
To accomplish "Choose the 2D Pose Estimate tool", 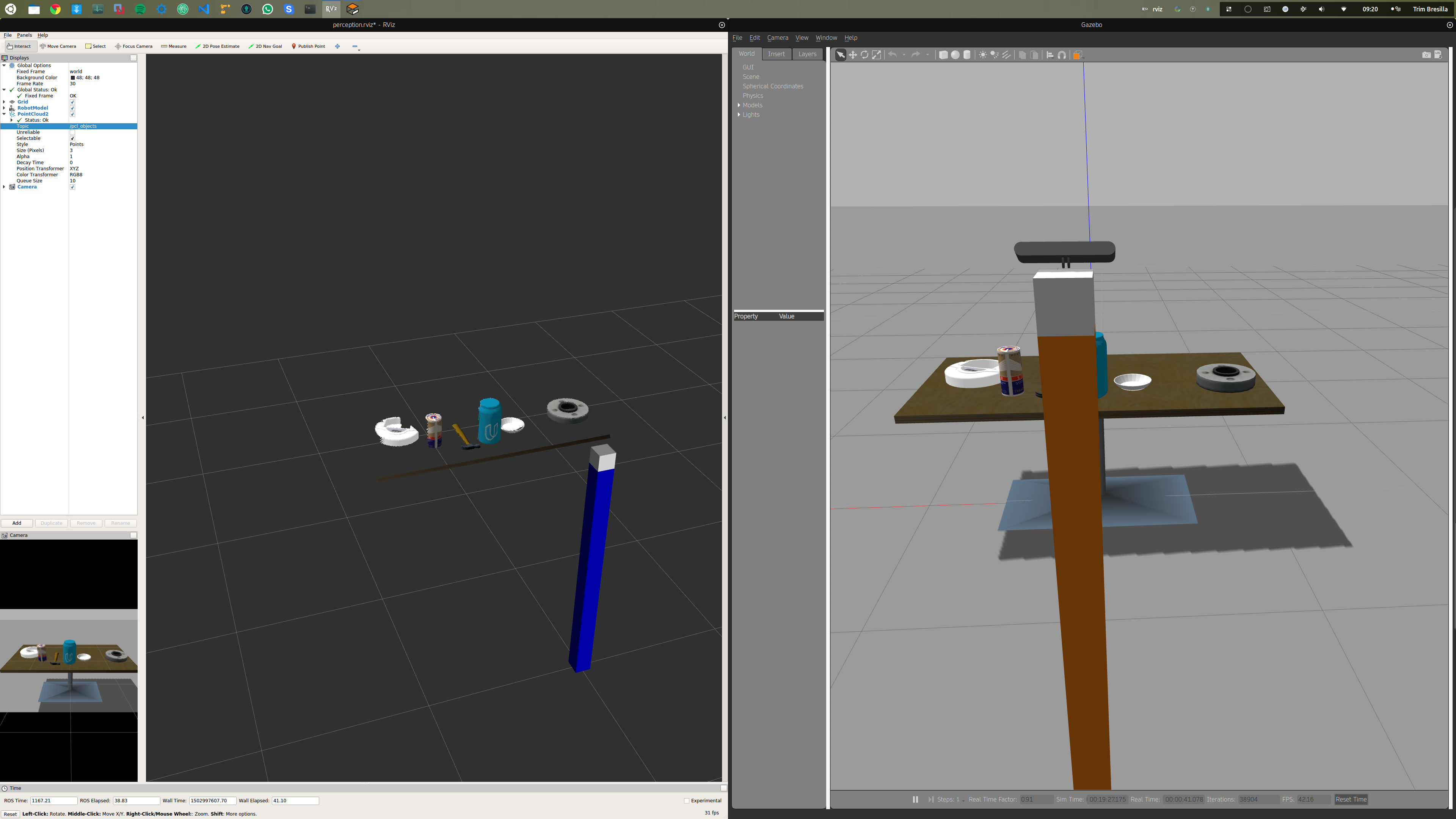I will click(x=218, y=46).
